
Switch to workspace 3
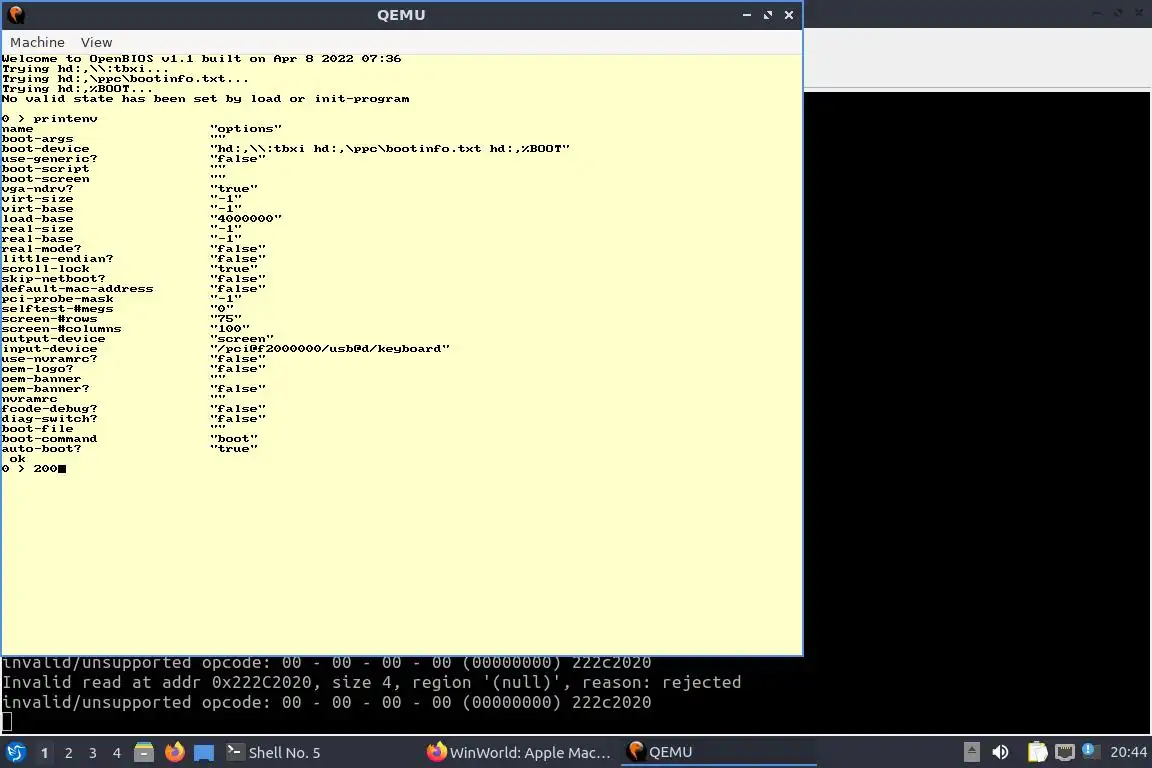click(x=93, y=753)
